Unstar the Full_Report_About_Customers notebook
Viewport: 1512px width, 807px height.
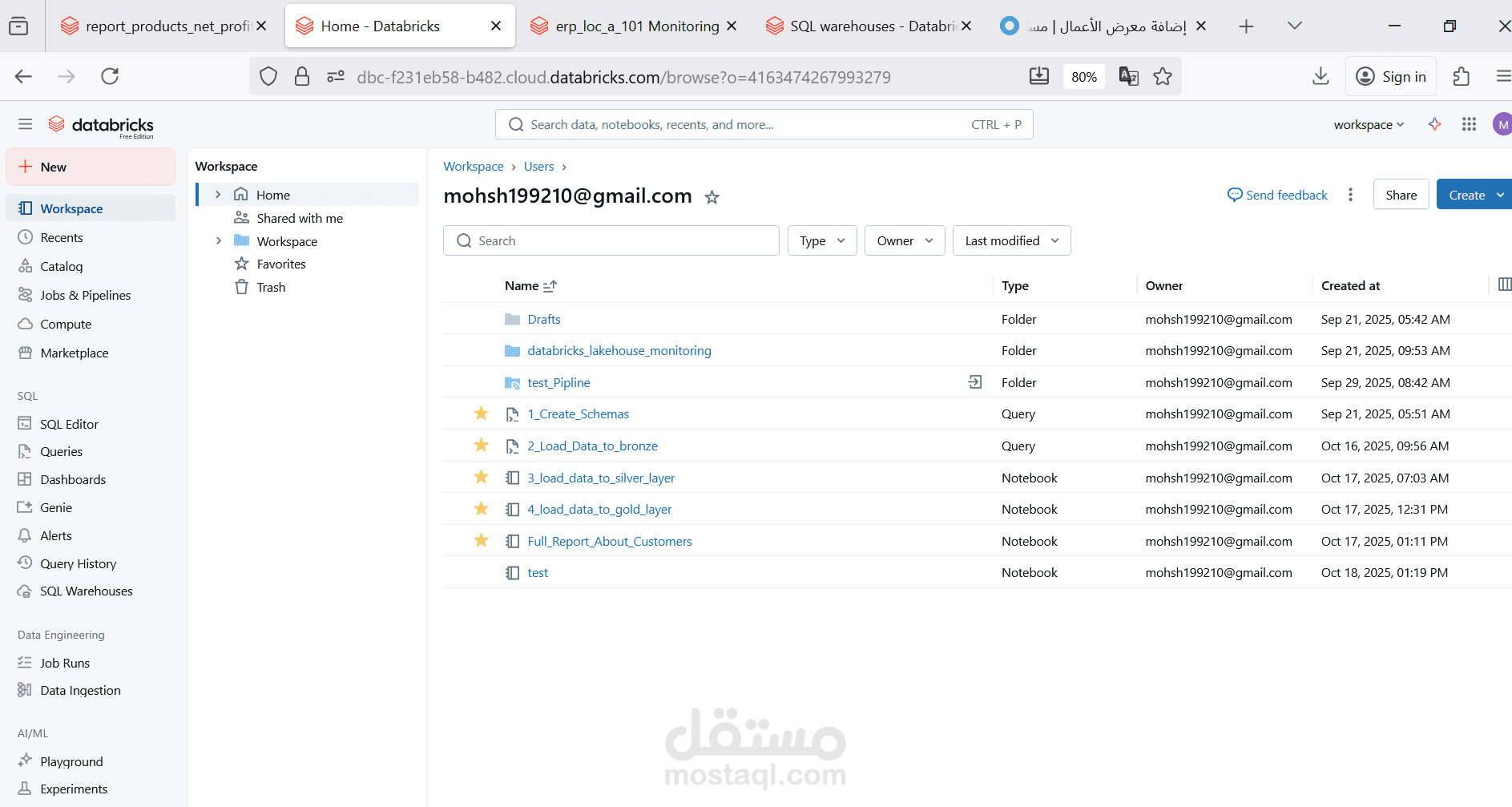(482, 540)
